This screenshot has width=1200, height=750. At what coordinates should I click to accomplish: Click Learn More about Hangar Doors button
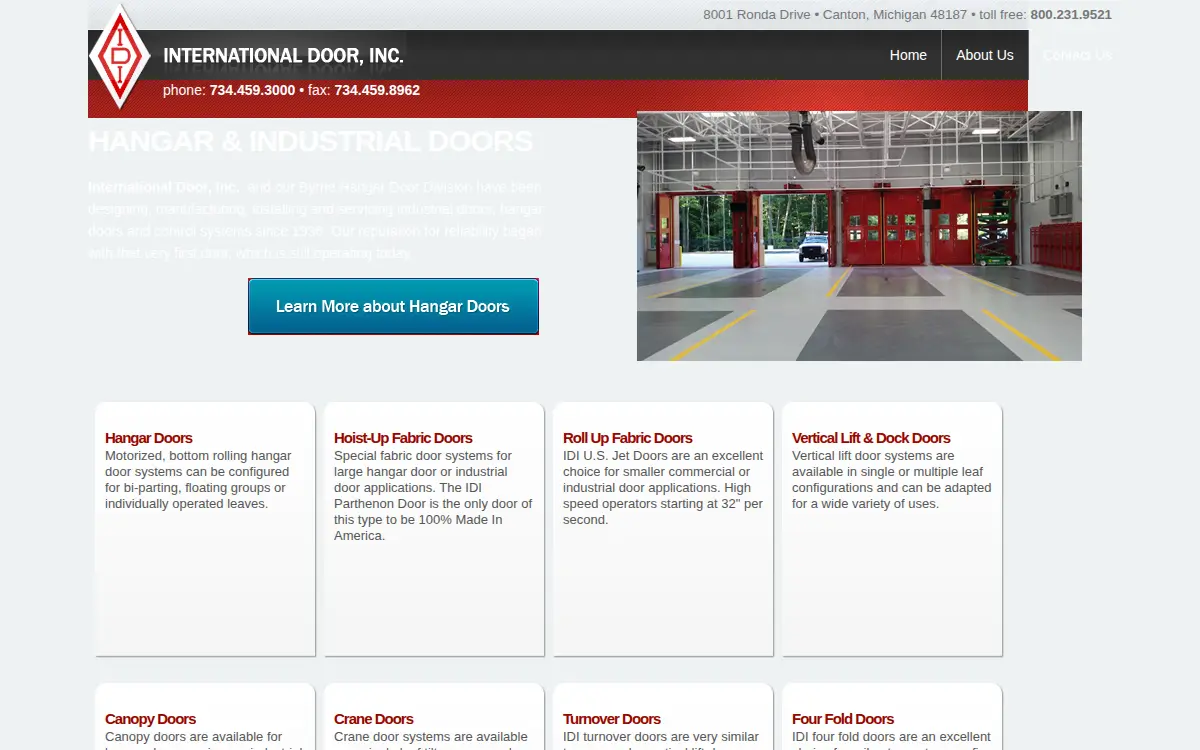[x=393, y=306]
